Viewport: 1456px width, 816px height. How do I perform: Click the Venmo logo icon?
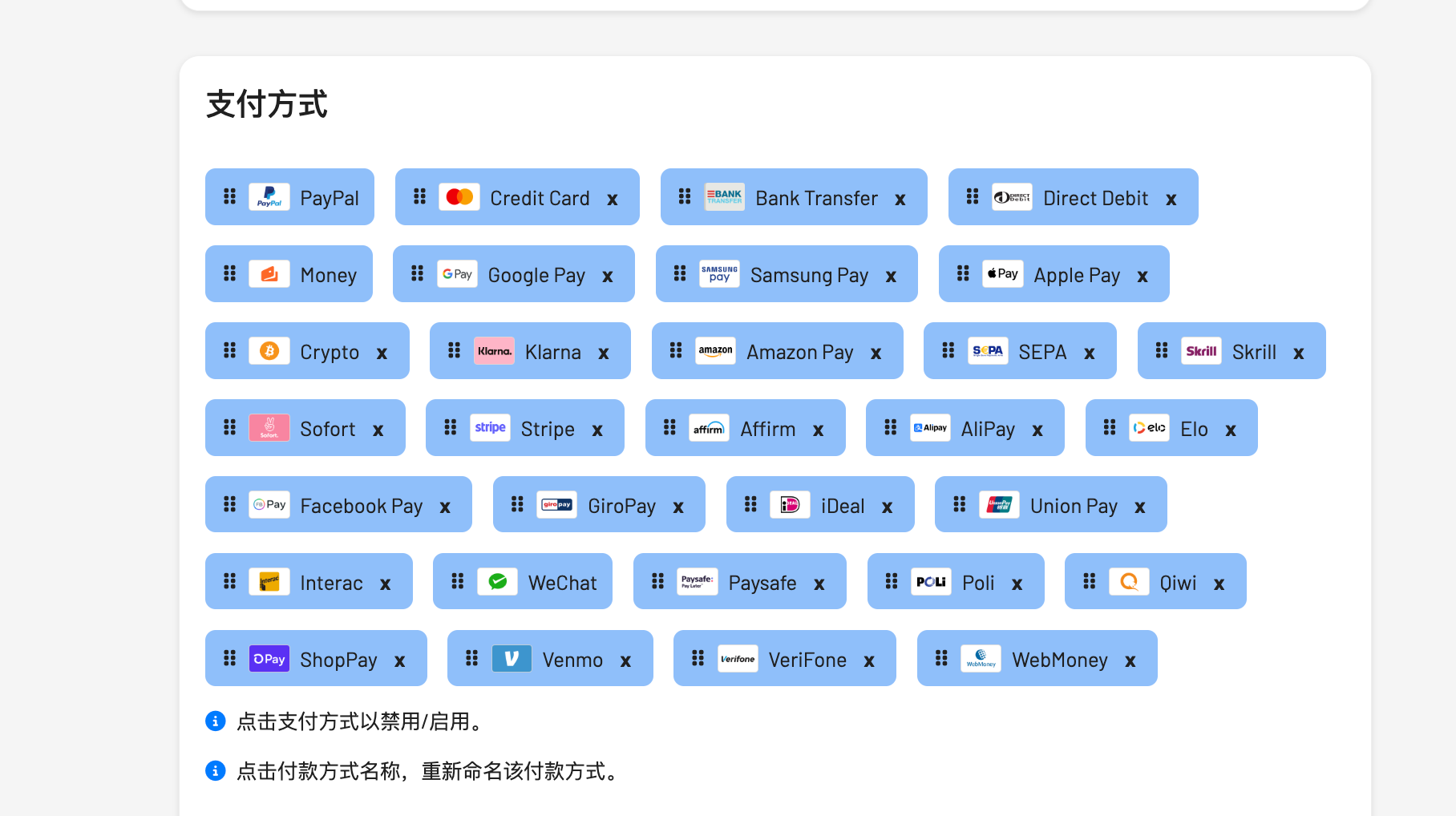512,659
